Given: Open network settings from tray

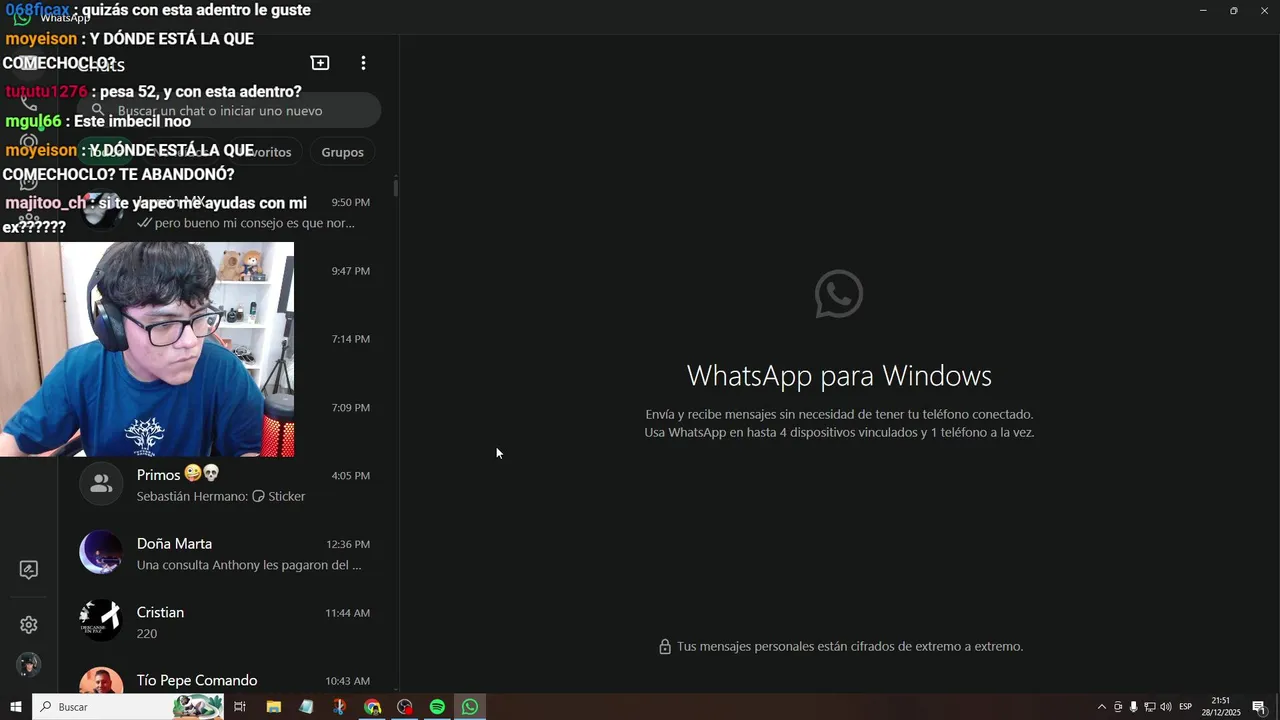Looking at the screenshot, I should click(x=1150, y=707).
